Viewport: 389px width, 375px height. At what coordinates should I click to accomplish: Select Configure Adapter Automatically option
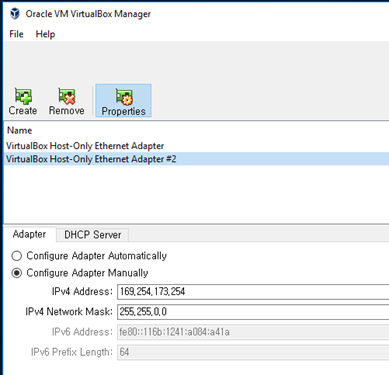click(x=89, y=256)
